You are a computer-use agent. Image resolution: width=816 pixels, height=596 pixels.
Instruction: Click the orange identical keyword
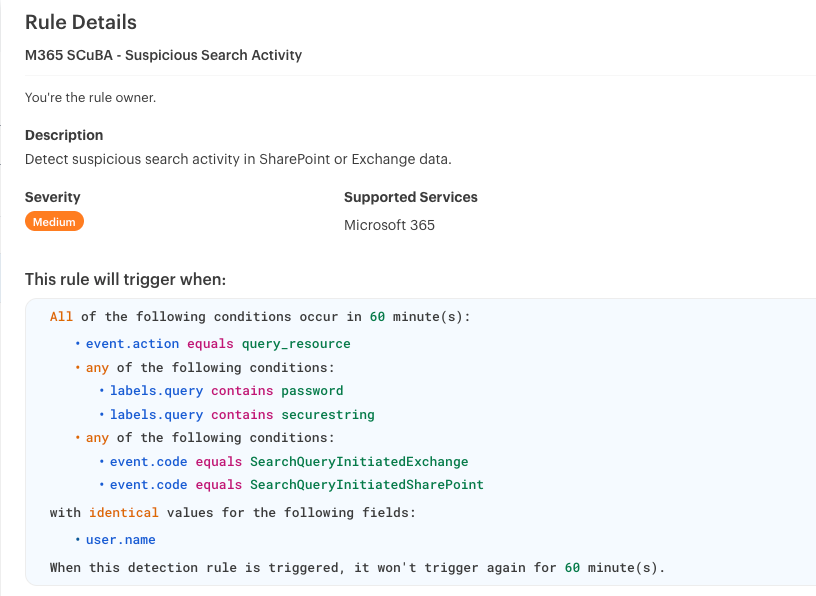pos(124,513)
